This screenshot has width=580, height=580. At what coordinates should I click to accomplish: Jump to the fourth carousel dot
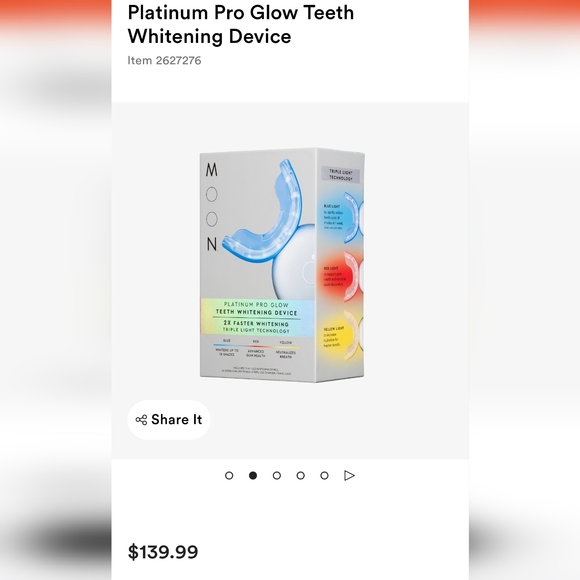point(300,475)
